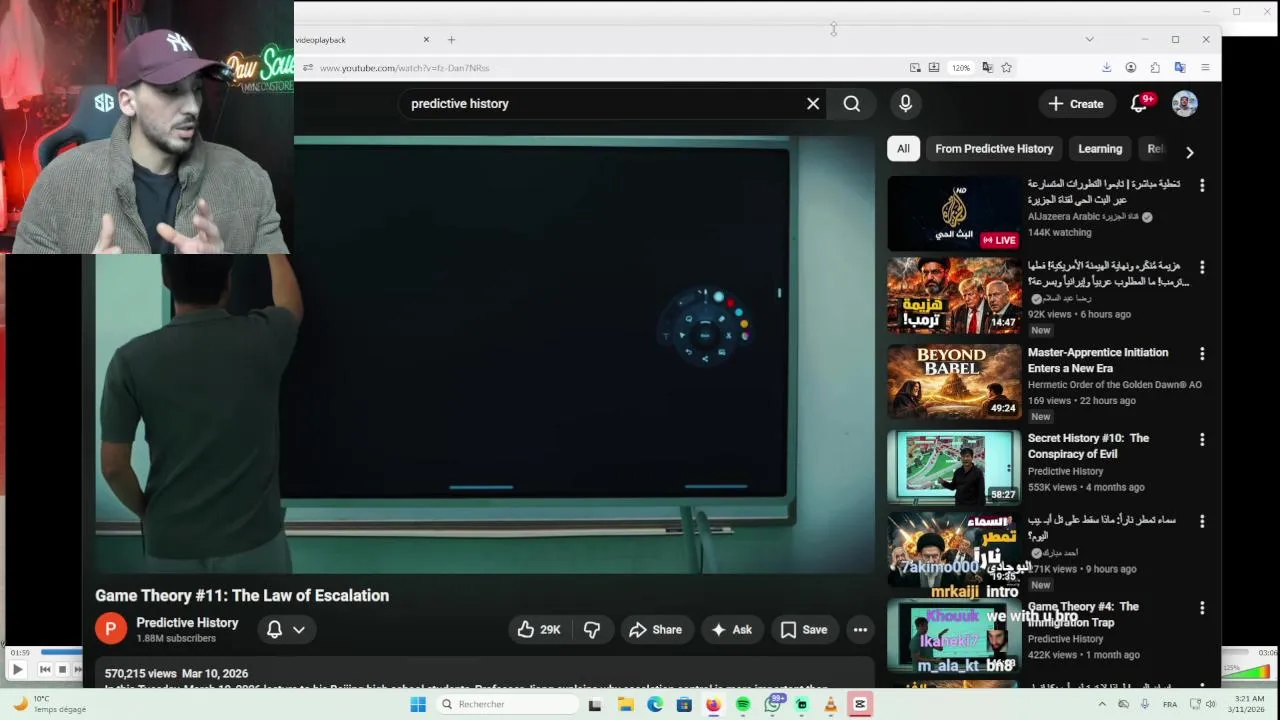Open the Predictive History channel avatar P
Screen dimensions: 1280x720
pos(111,629)
